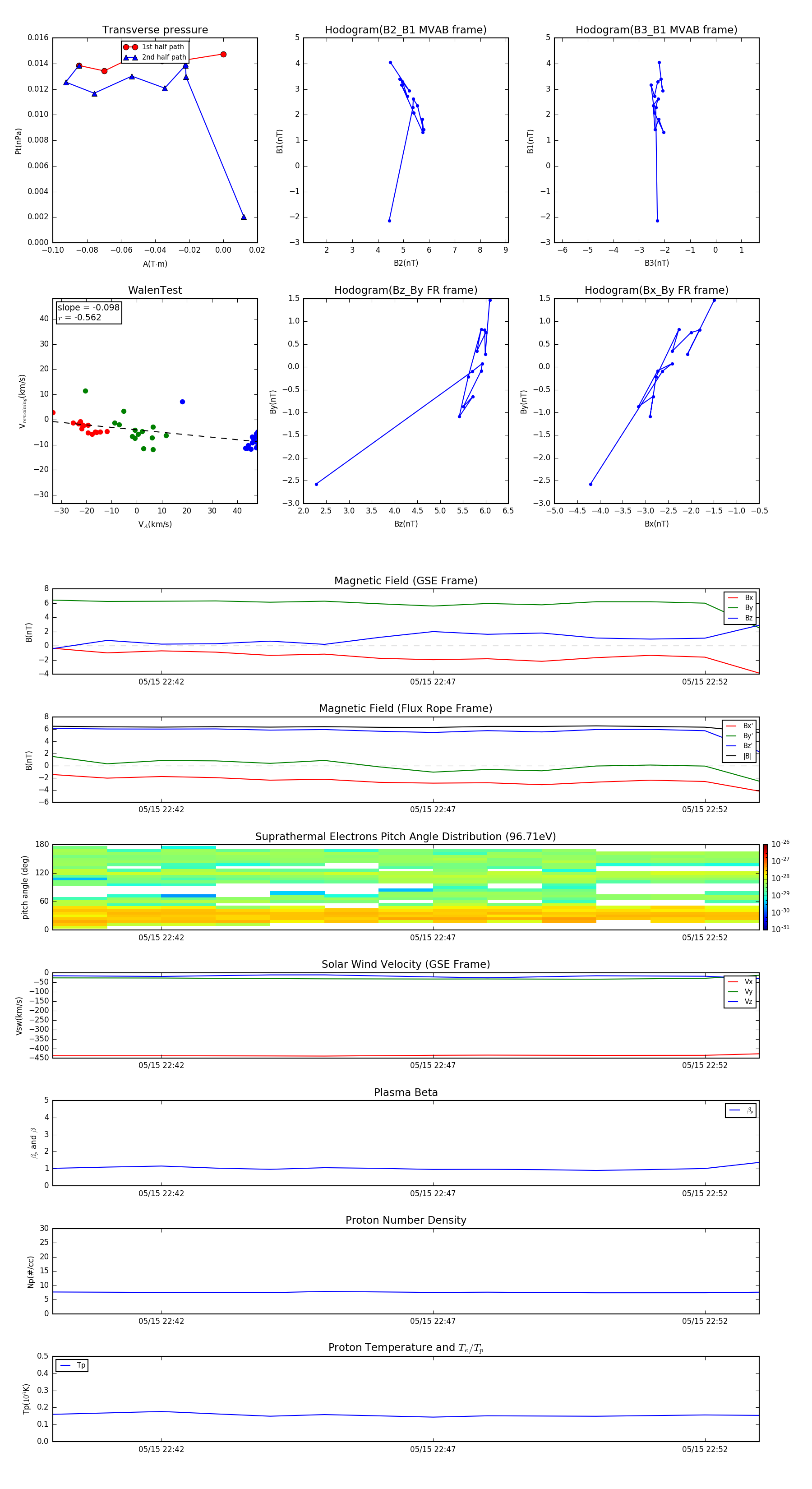Click the 'Vz' legend entry
The height and width of the screenshot is (1489, 812).
point(740,1002)
